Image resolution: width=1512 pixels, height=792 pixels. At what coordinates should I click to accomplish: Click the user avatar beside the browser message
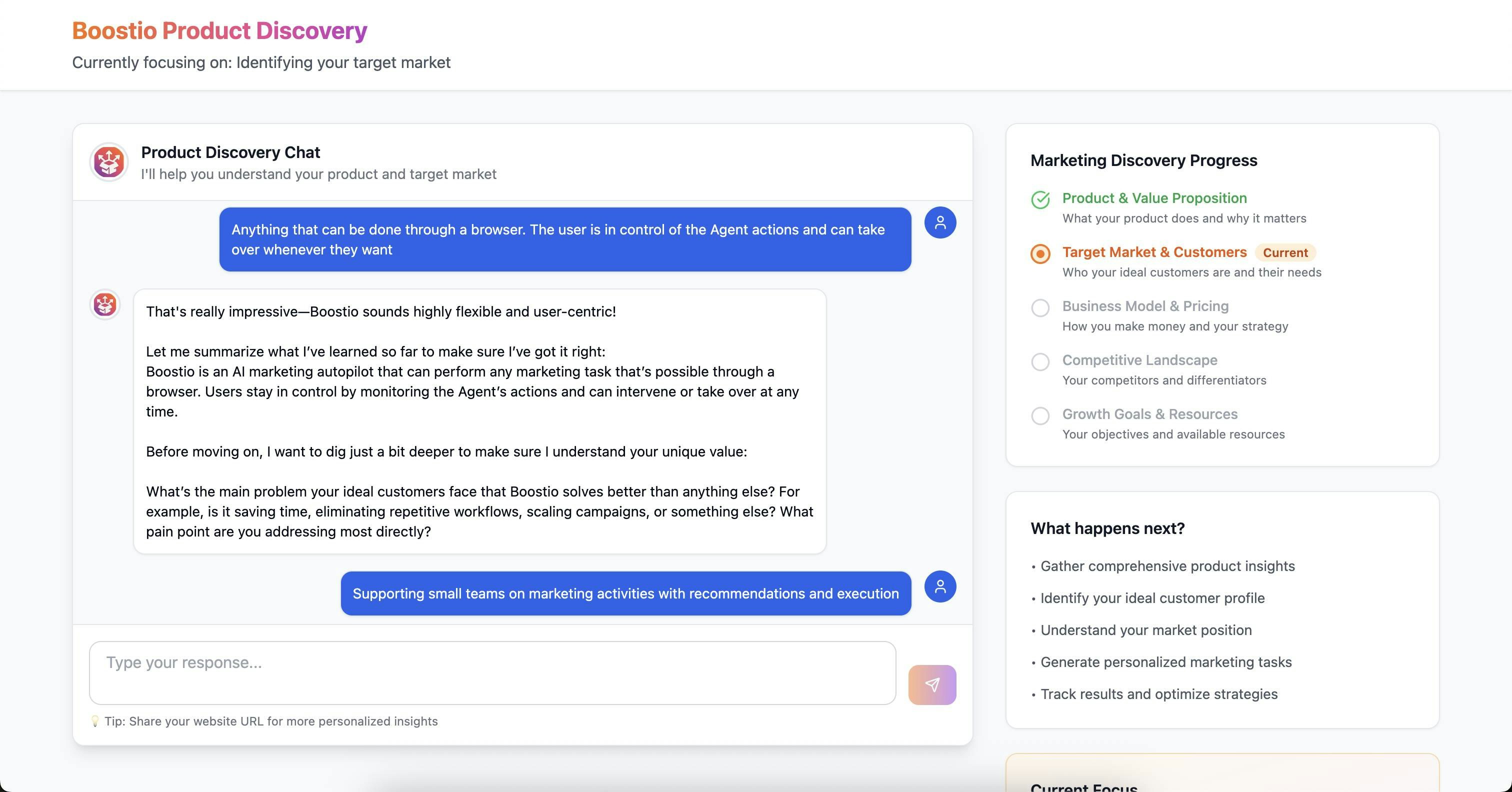point(940,222)
